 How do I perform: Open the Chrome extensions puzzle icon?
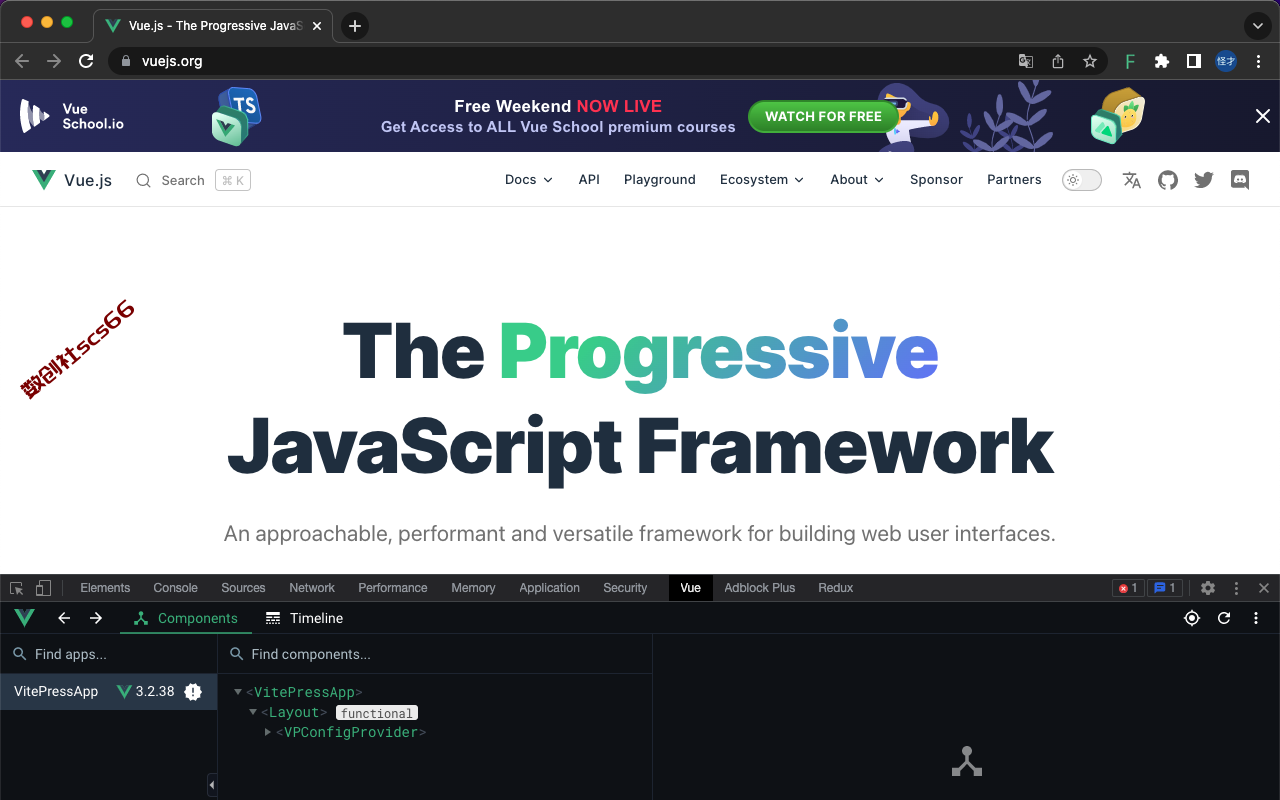point(1161,61)
